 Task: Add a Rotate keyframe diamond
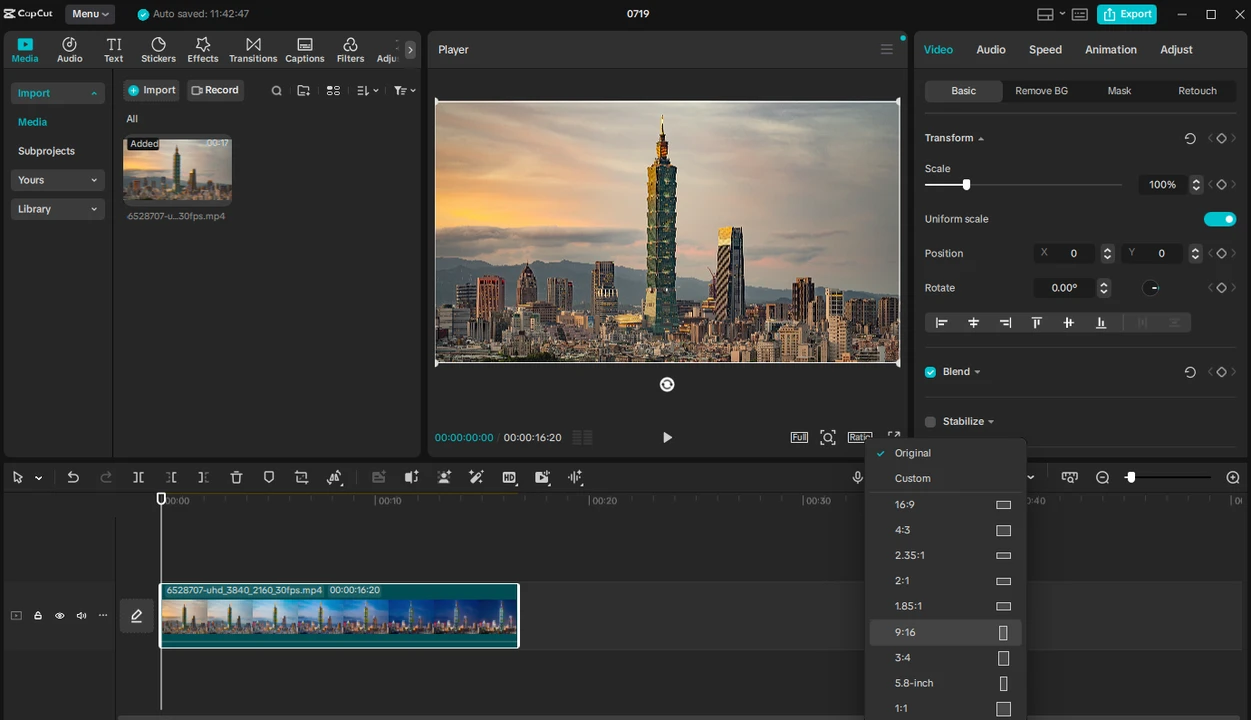click(1221, 288)
